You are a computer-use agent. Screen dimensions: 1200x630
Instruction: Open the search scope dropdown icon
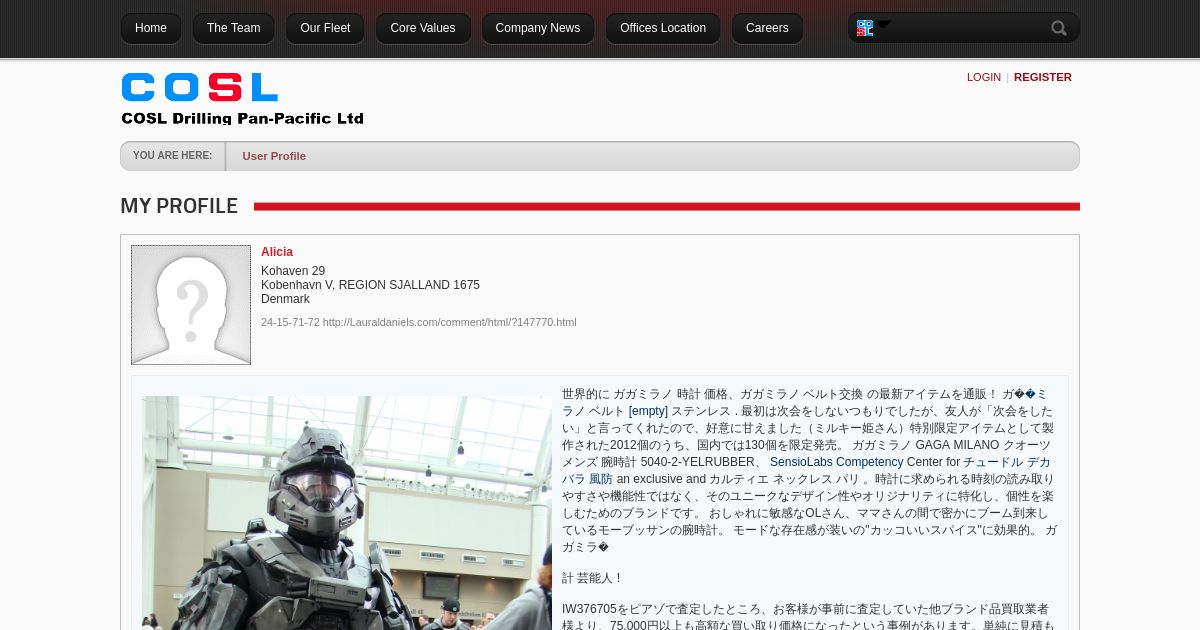(872, 28)
